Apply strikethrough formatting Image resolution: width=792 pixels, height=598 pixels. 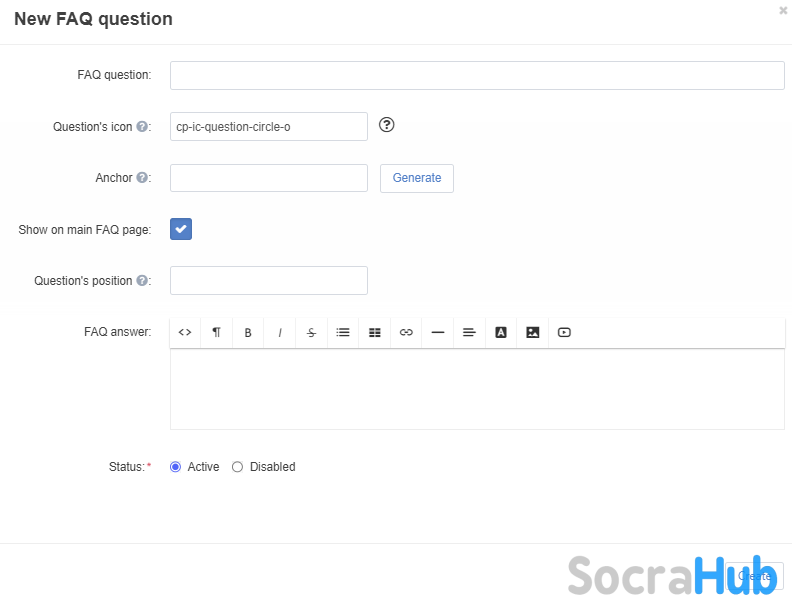[x=311, y=333]
